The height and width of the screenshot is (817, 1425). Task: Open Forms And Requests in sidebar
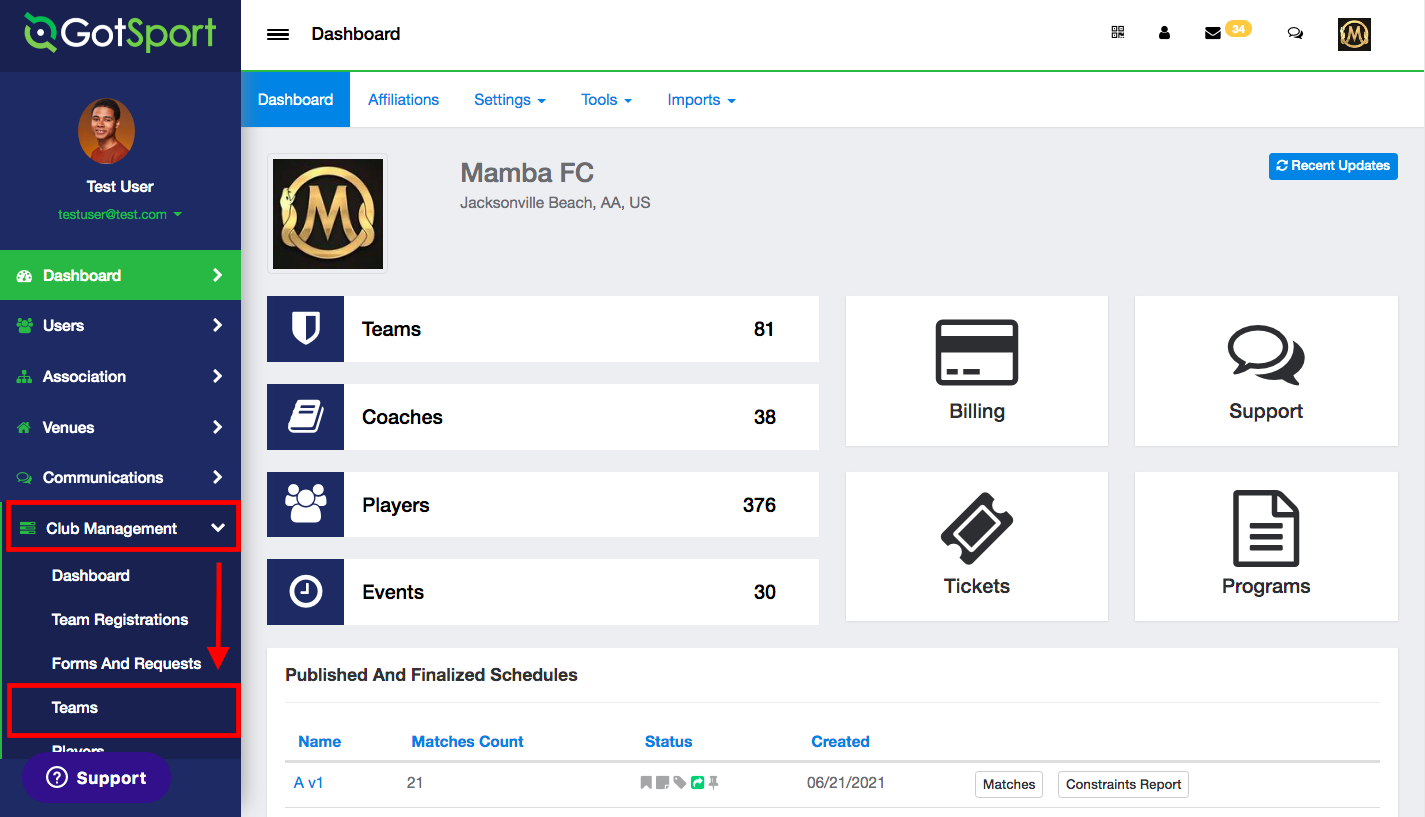point(126,664)
